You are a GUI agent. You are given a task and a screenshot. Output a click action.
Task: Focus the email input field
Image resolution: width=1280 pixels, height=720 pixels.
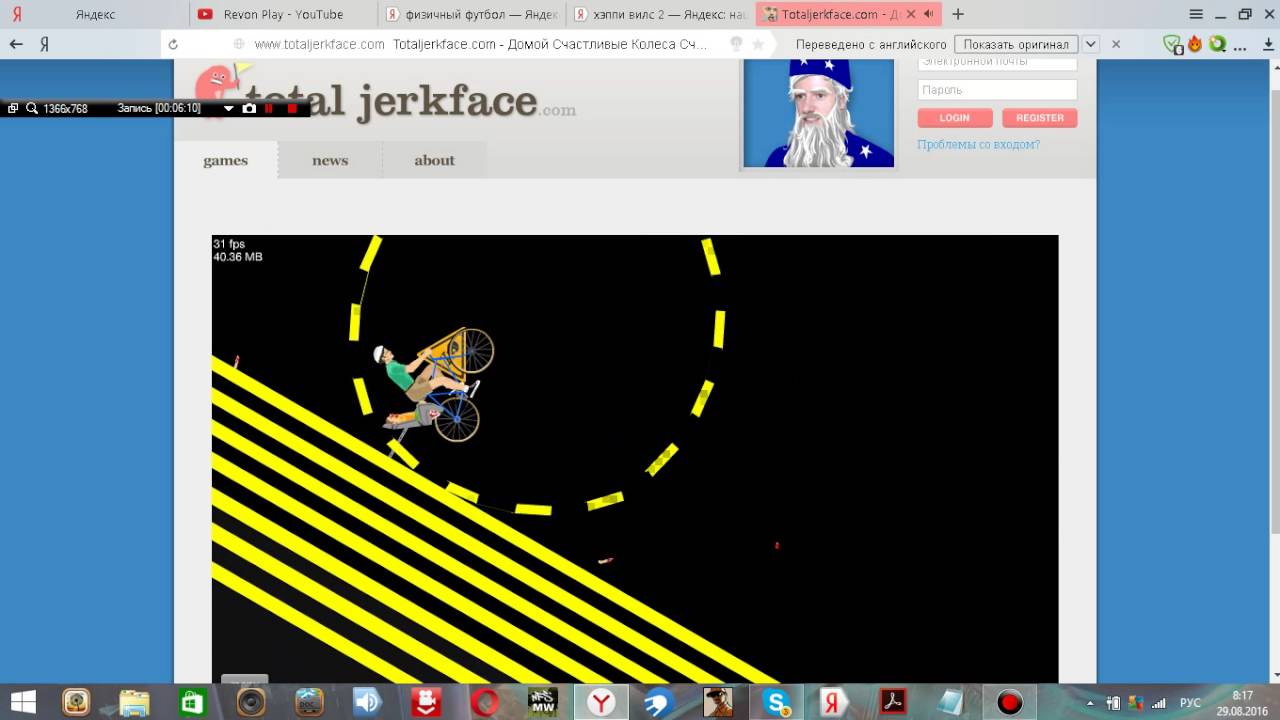click(x=997, y=64)
